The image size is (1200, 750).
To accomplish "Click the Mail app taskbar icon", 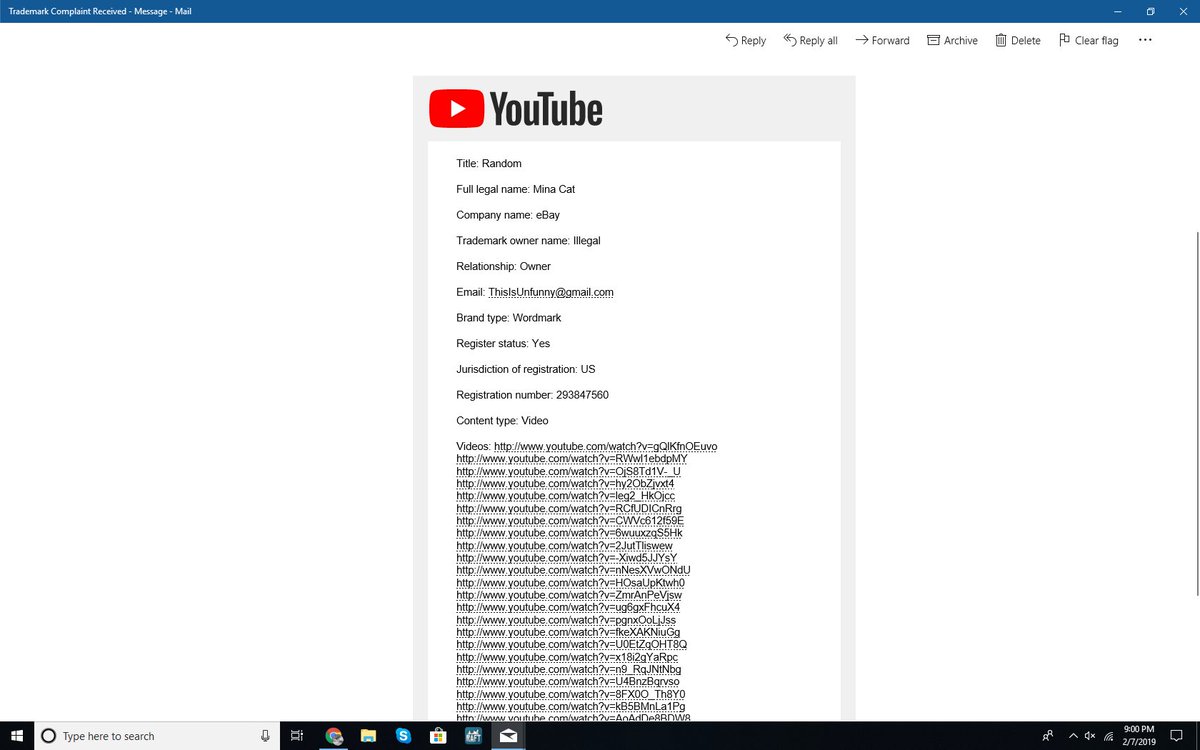I will 508,736.
